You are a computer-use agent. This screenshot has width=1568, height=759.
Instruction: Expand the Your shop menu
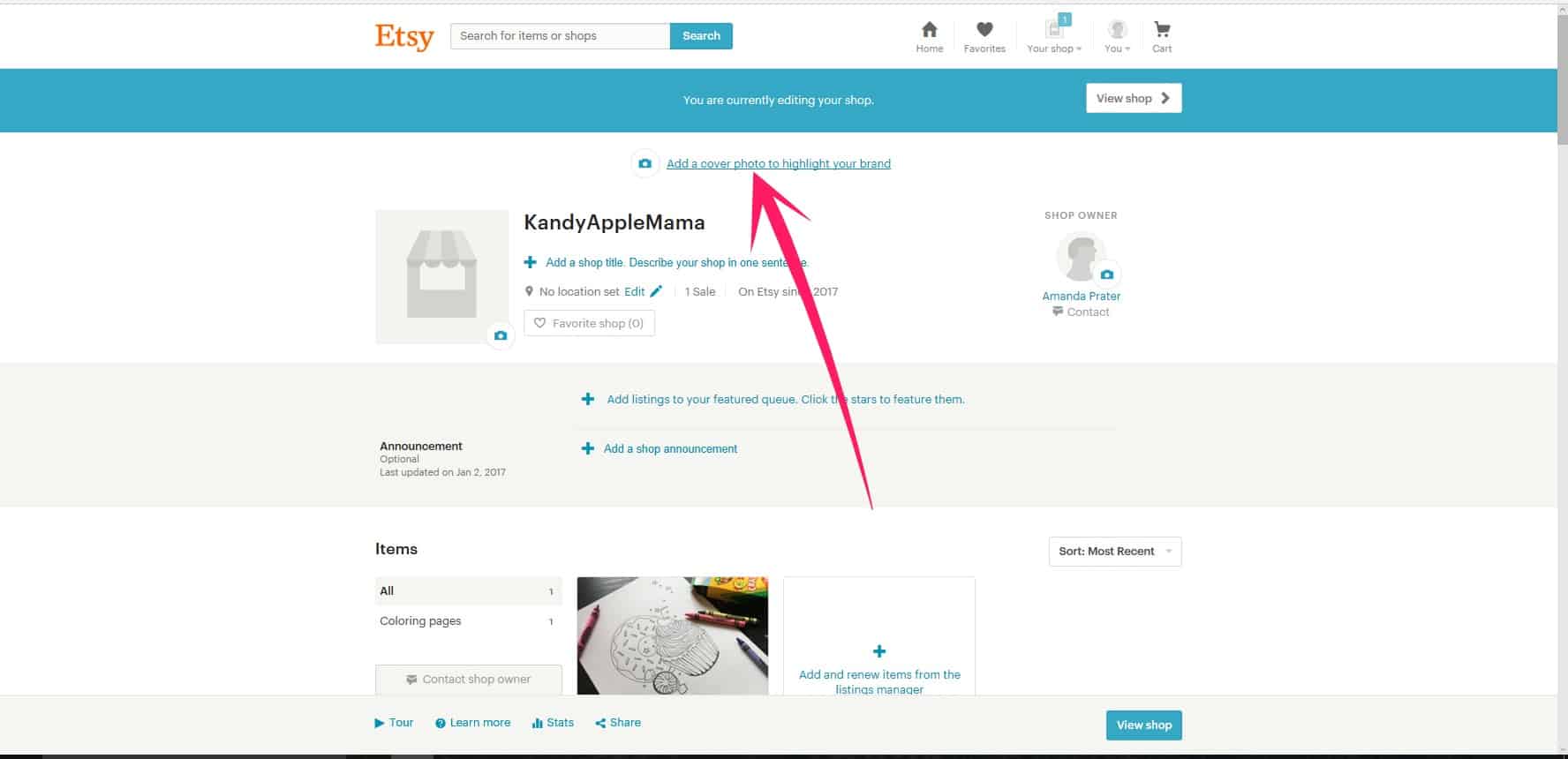point(1053,37)
